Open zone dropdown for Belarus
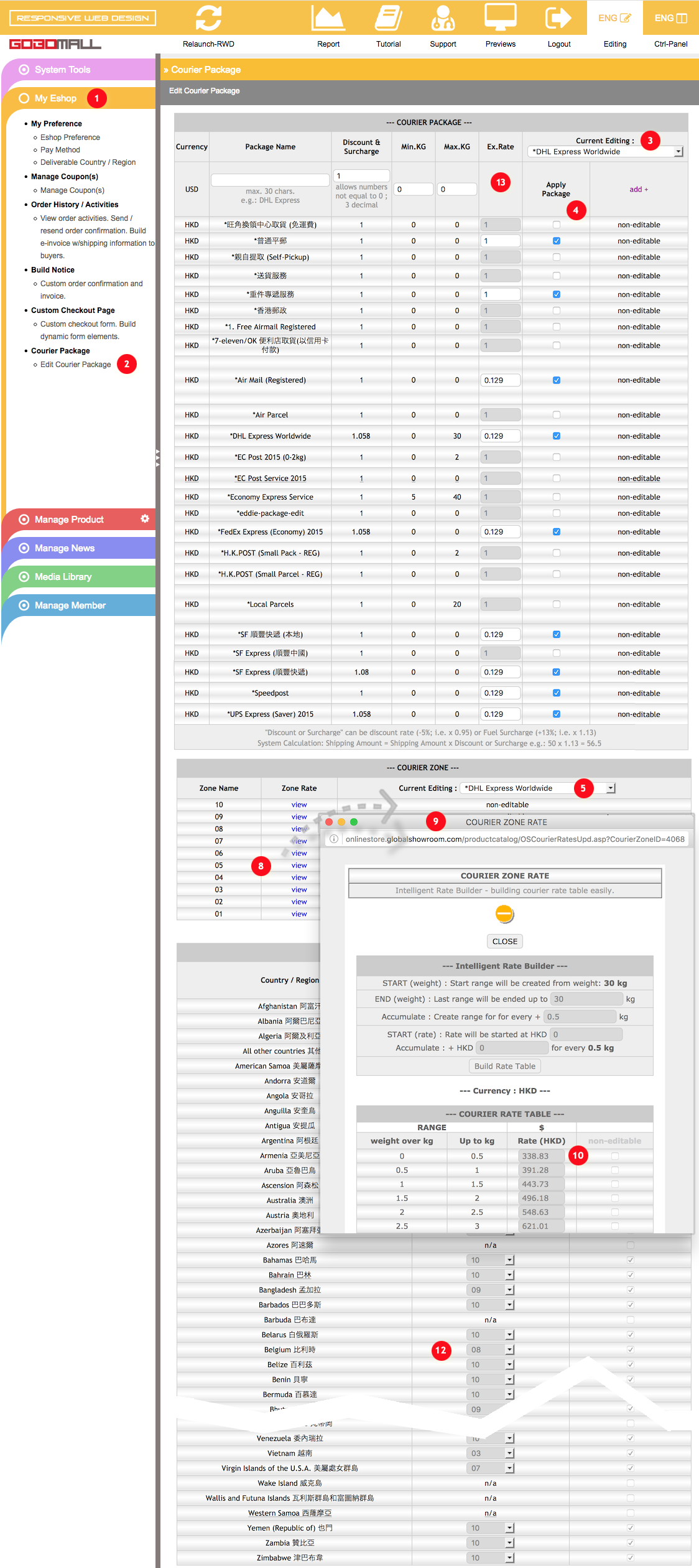The width and height of the screenshot is (699, 1568). [x=491, y=1335]
